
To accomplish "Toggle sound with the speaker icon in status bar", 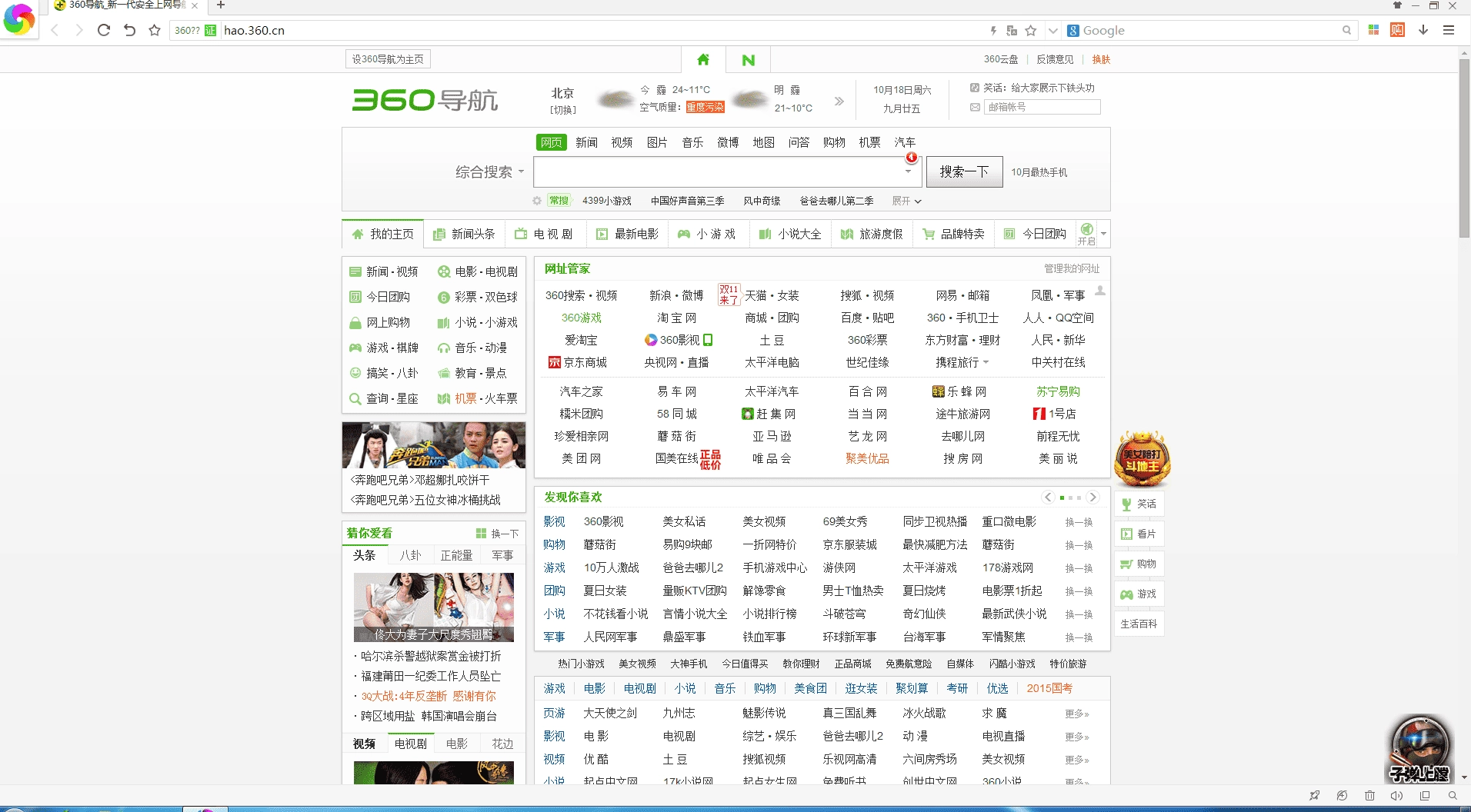I will [1397, 796].
